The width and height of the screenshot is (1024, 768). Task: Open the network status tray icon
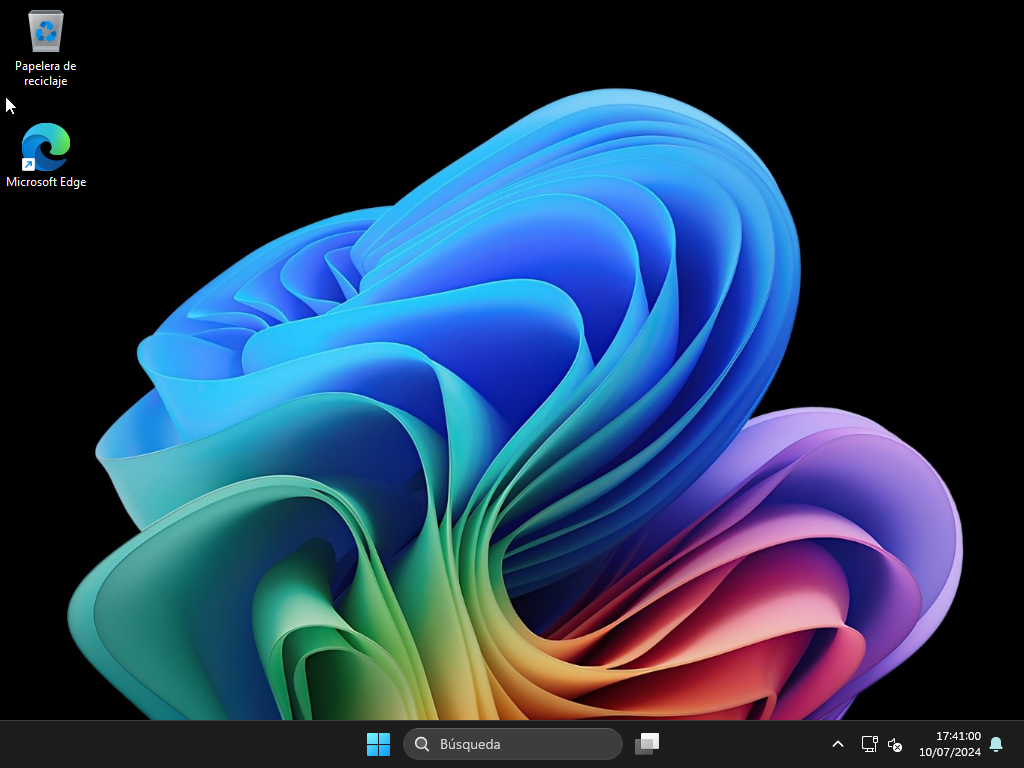(x=869, y=744)
